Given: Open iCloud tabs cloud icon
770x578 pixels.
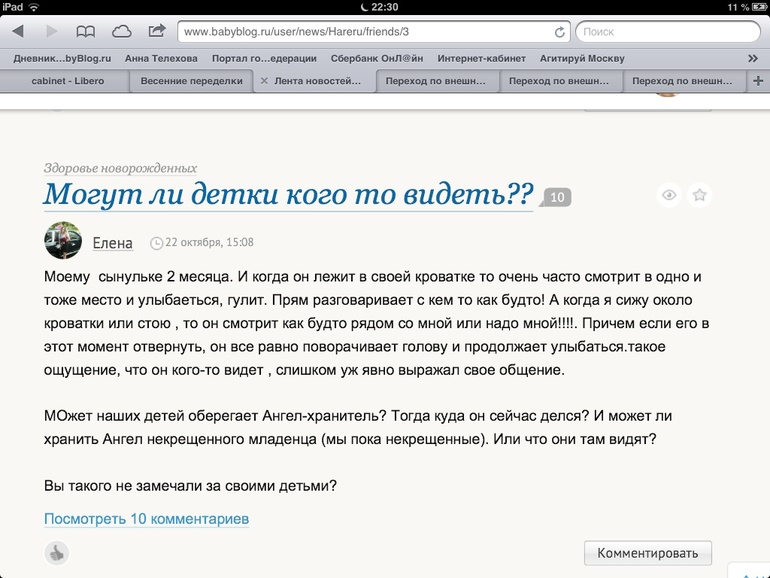Looking at the screenshot, I should pos(121,32).
